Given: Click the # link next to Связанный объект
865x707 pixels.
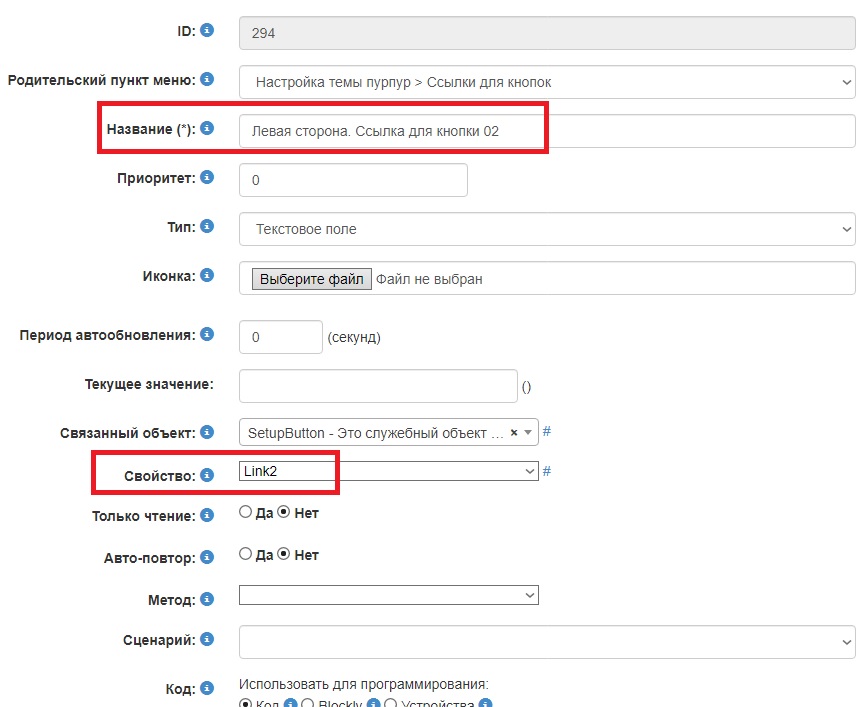Looking at the screenshot, I should click(x=547, y=432).
